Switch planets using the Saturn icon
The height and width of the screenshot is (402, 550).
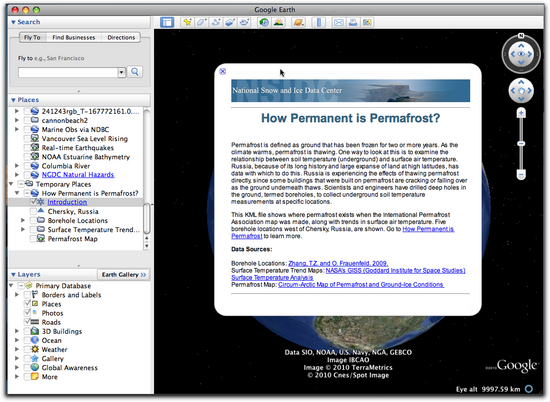(298, 22)
